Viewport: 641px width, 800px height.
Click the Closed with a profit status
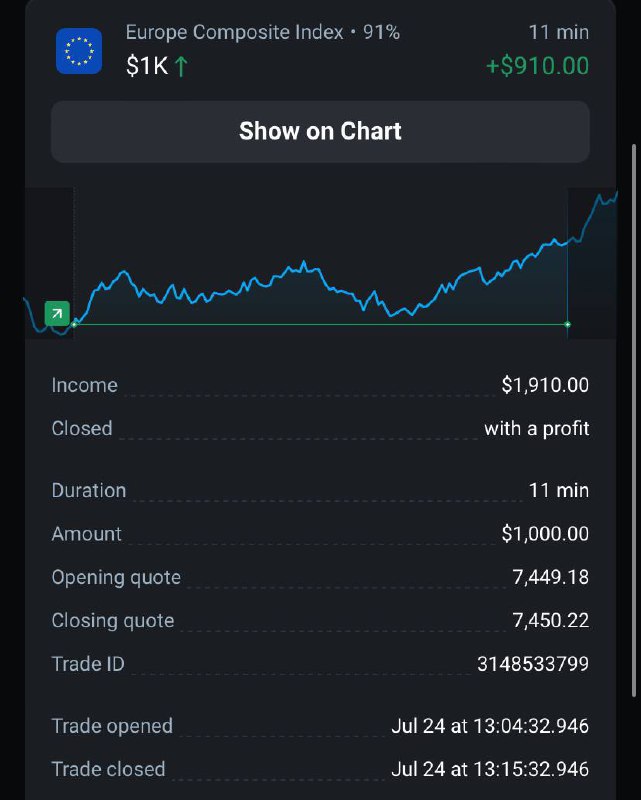click(537, 429)
